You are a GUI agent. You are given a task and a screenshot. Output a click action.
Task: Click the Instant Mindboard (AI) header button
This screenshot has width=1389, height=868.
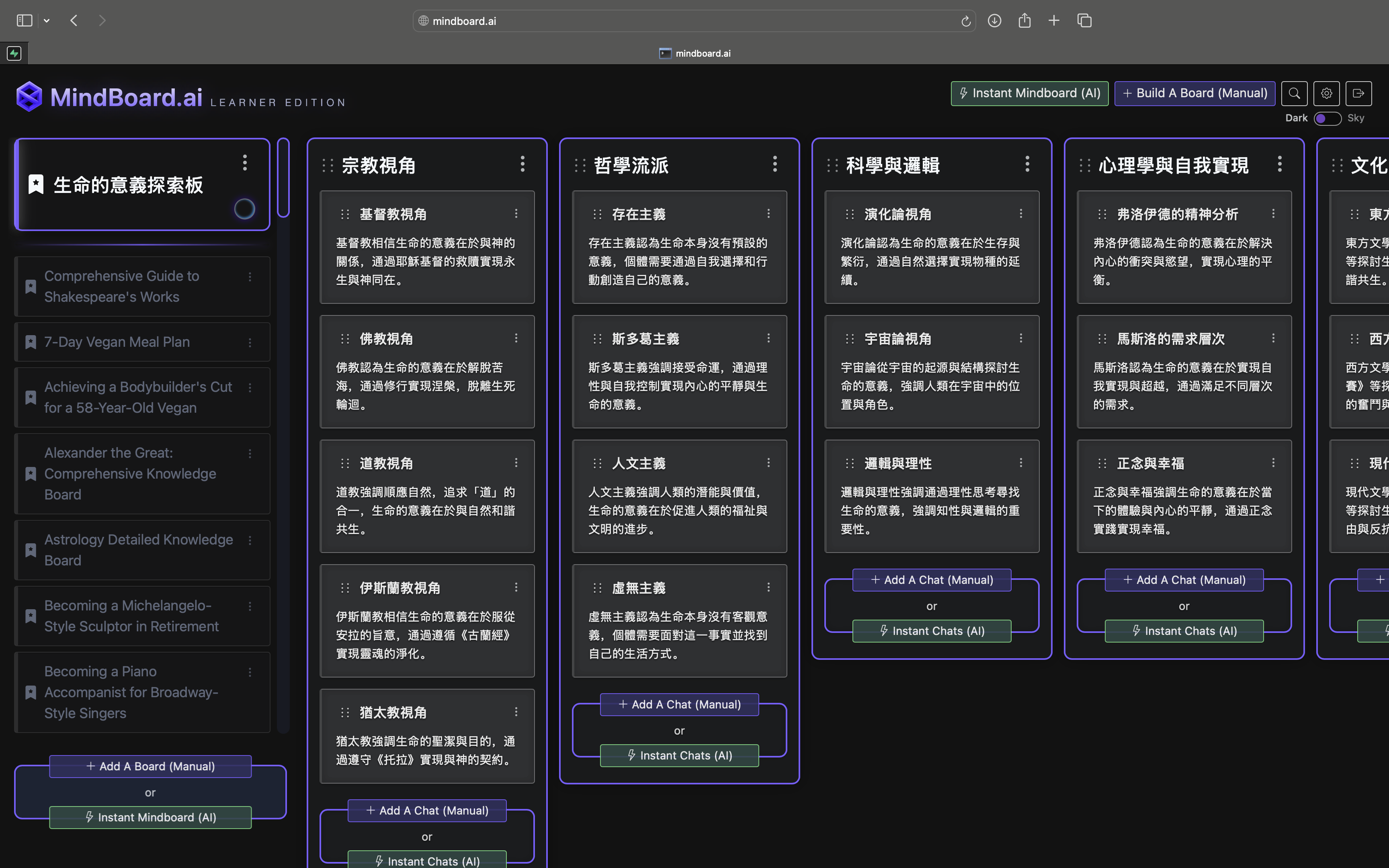1029,94
